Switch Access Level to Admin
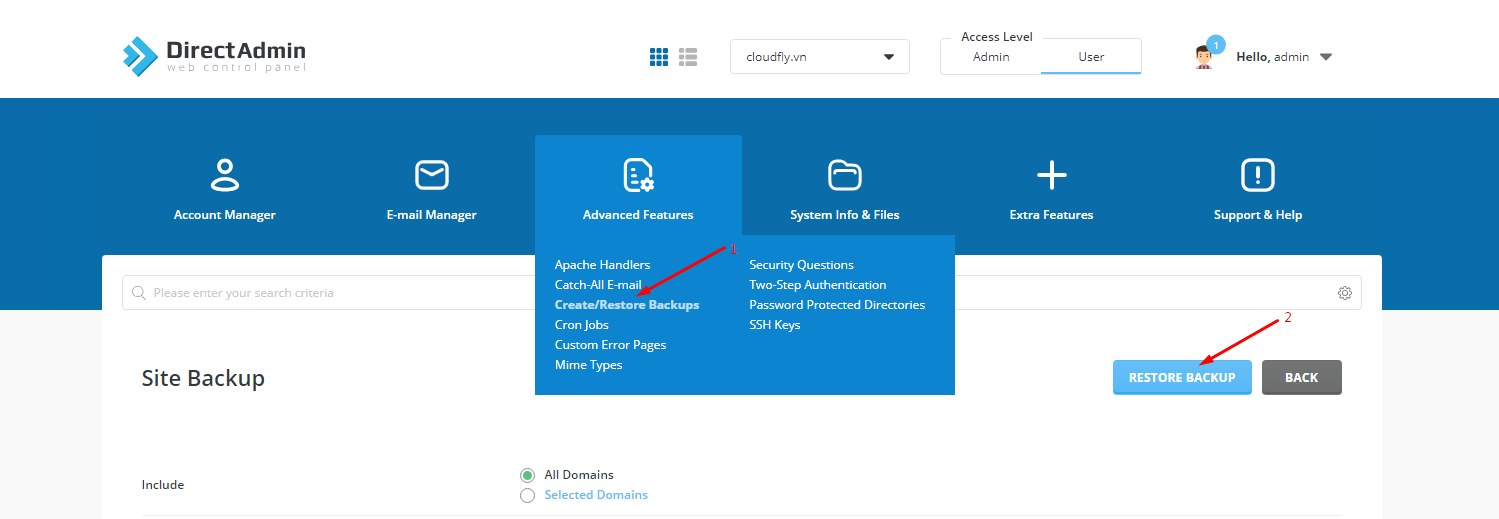The height and width of the screenshot is (519, 1499). click(x=991, y=57)
